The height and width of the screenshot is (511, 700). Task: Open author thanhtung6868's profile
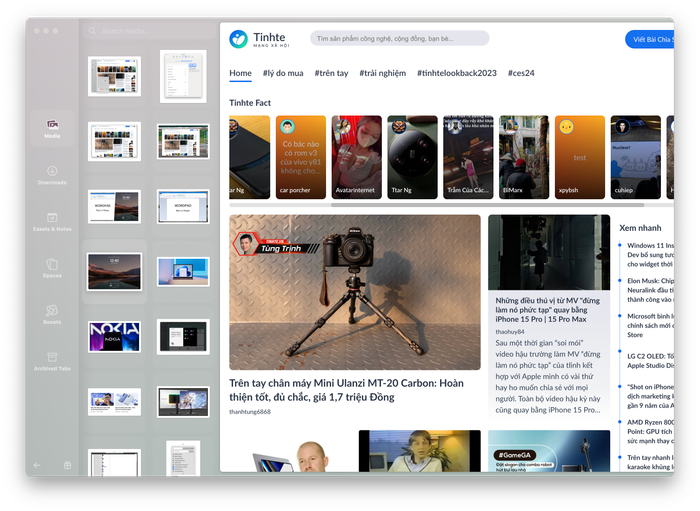pyautogui.click(x=250, y=411)
